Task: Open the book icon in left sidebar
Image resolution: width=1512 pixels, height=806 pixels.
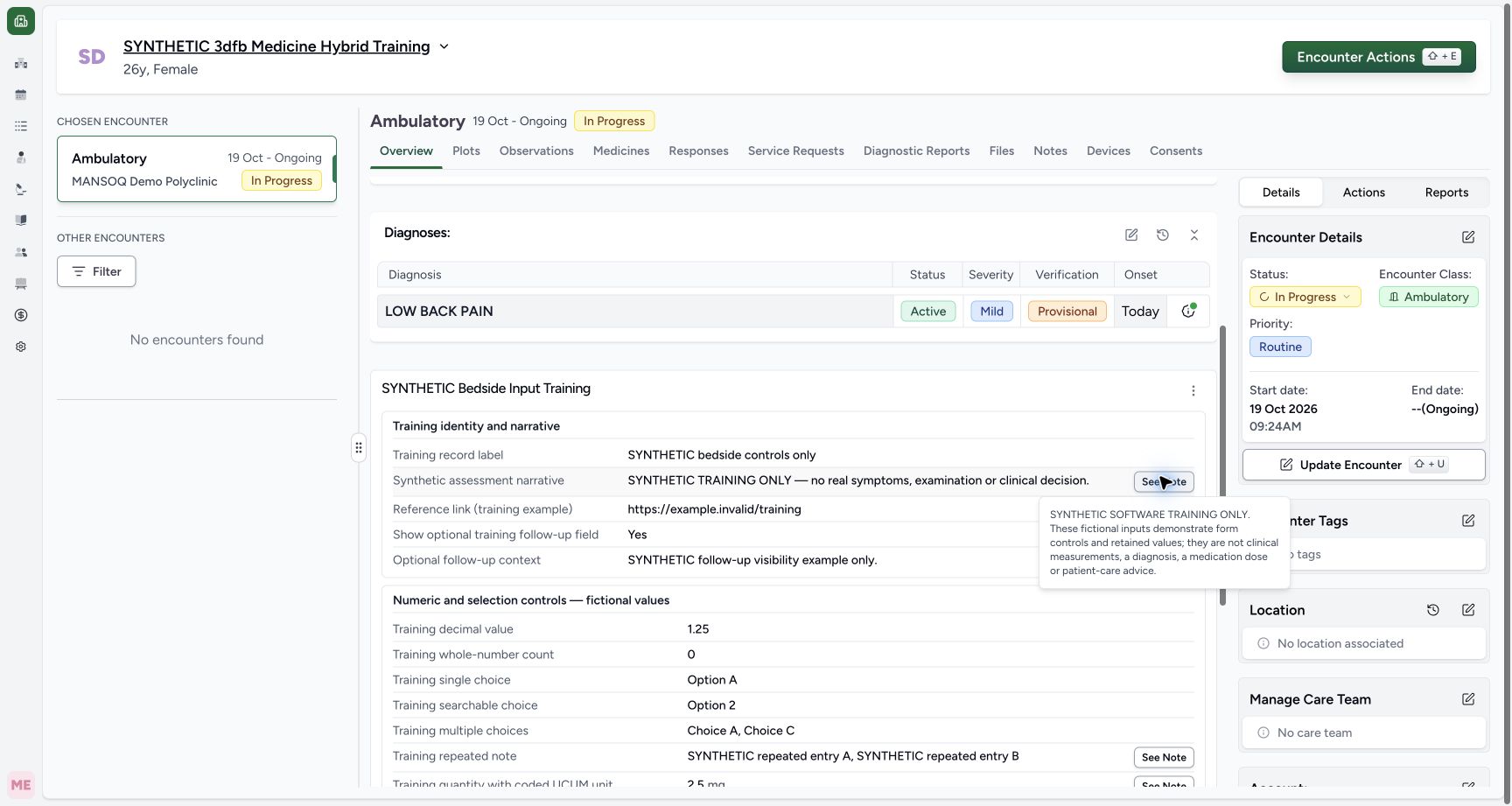Action: click(x=21, y=221)
